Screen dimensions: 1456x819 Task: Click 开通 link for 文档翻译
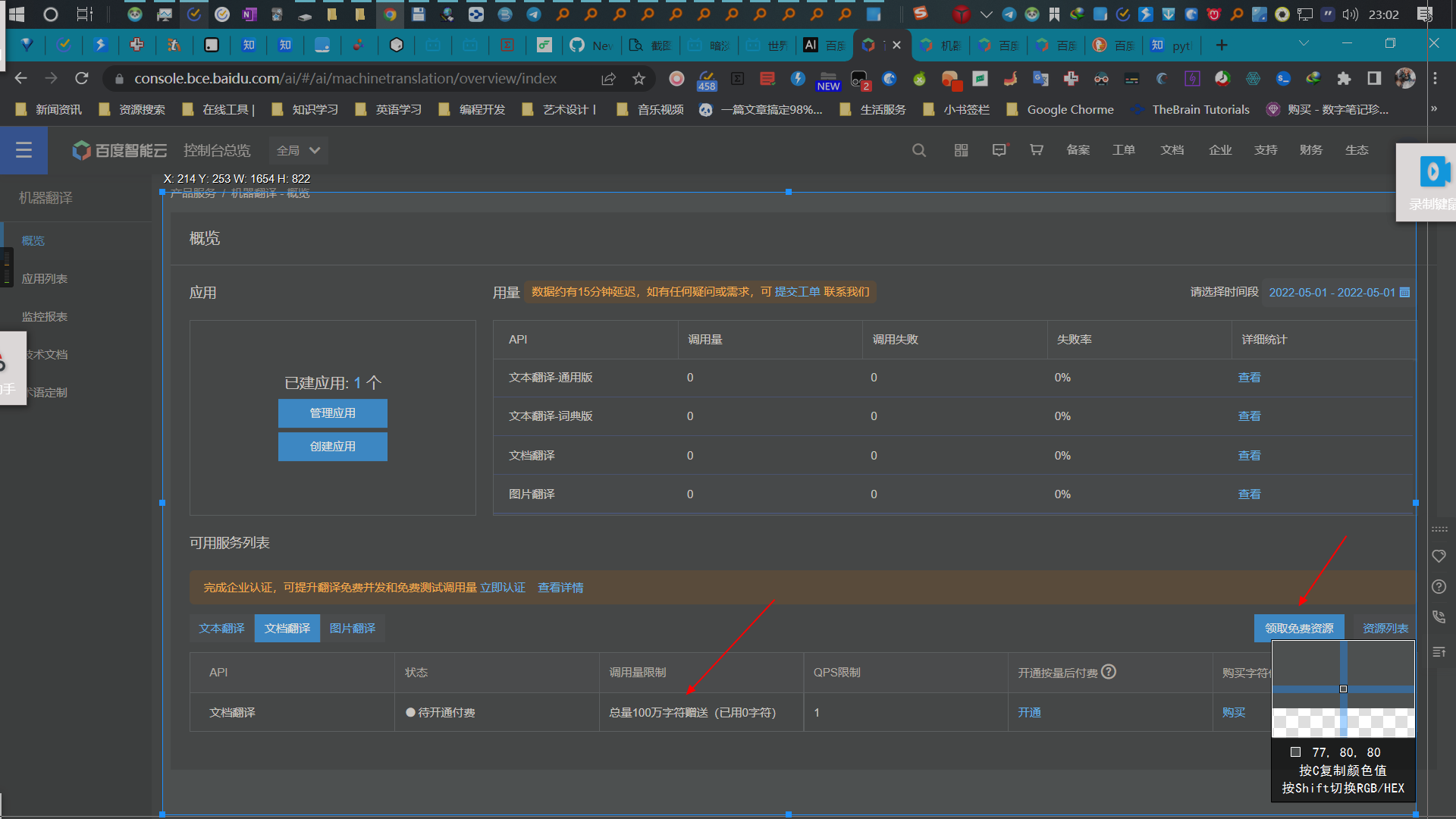coord(1029,712)
